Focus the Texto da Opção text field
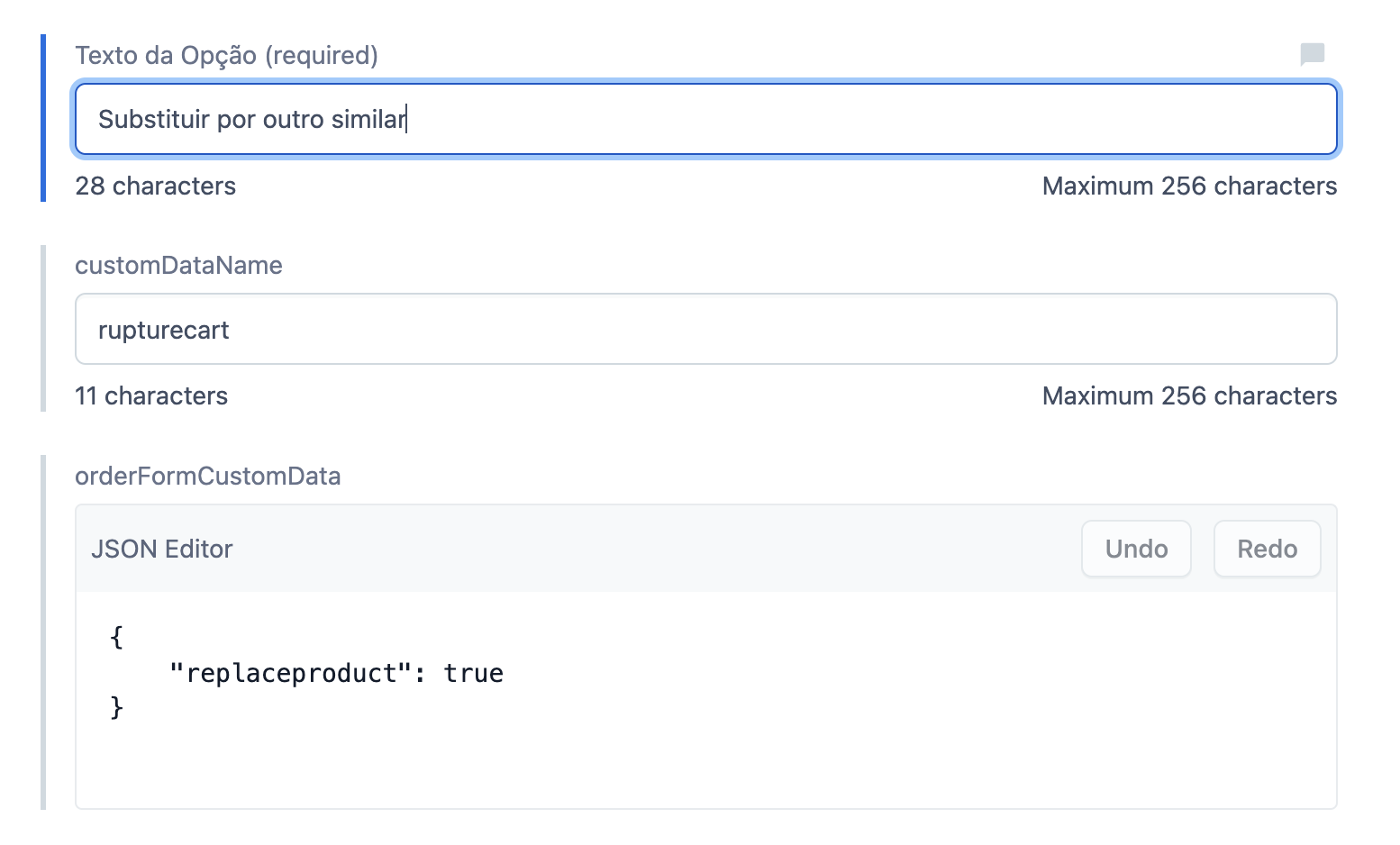 [705, 119]
